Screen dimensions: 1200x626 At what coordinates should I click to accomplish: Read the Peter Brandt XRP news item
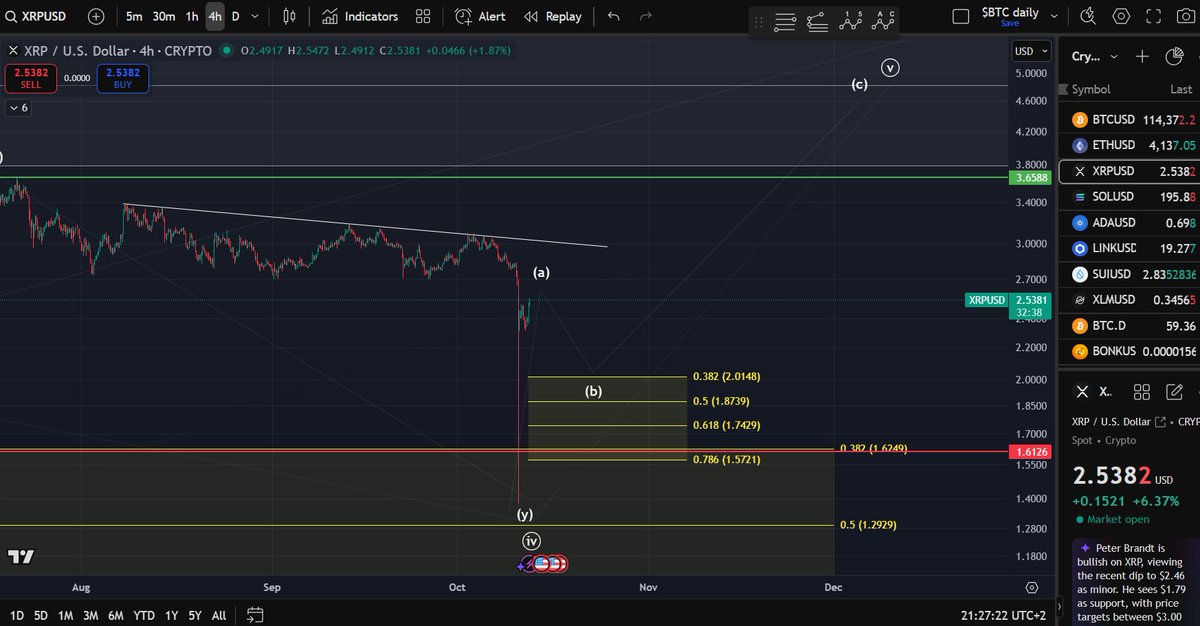point(1136,583)
